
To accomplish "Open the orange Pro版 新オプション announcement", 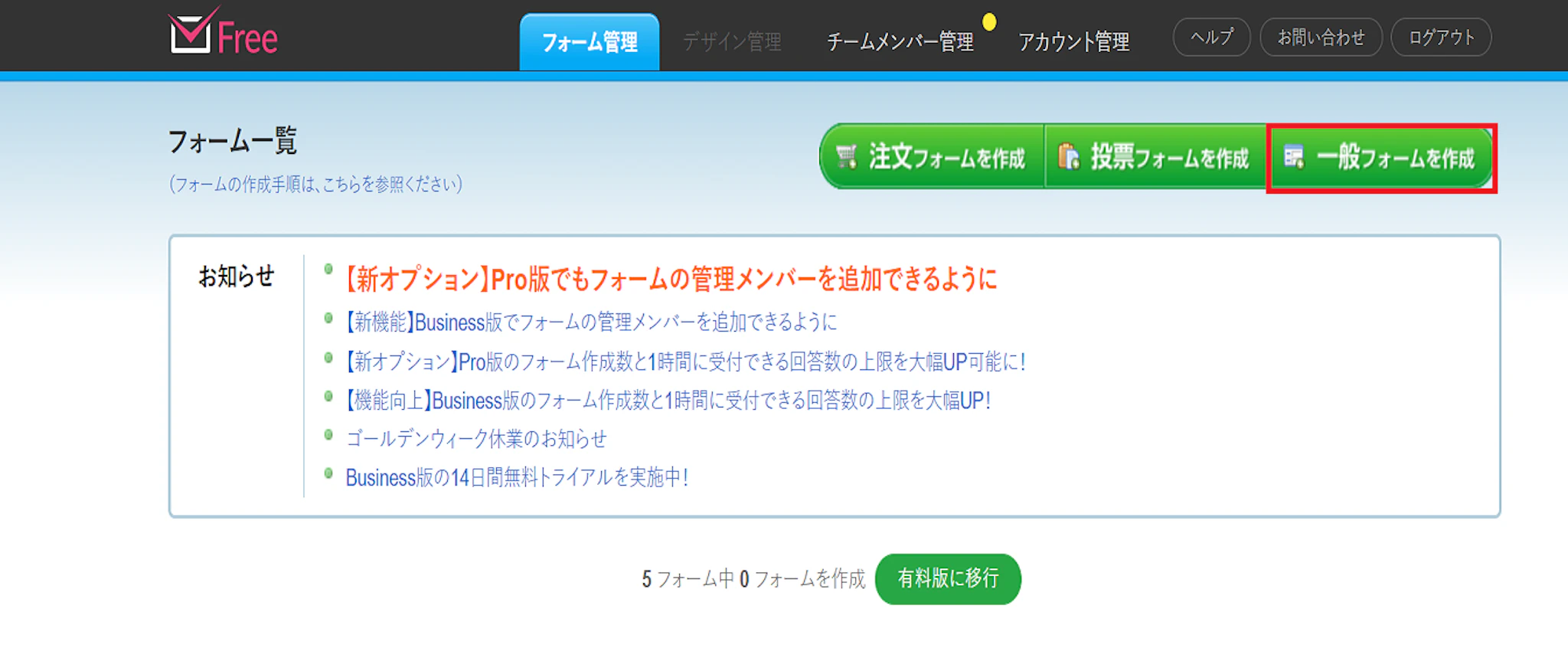I will coord(671,280).
